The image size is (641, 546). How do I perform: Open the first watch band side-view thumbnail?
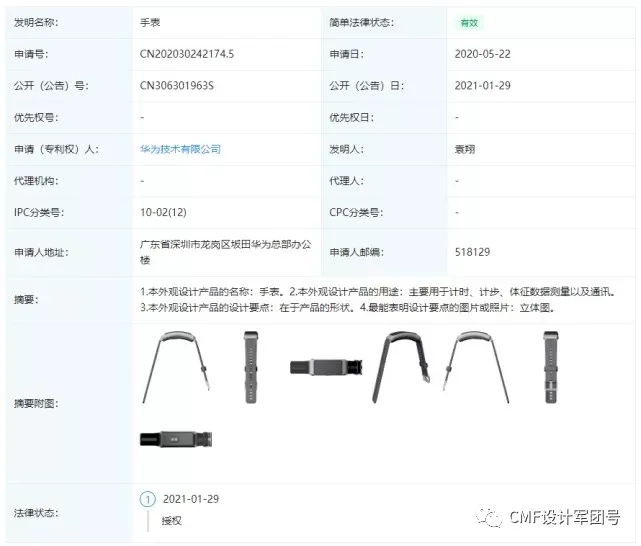click(177, 367)
